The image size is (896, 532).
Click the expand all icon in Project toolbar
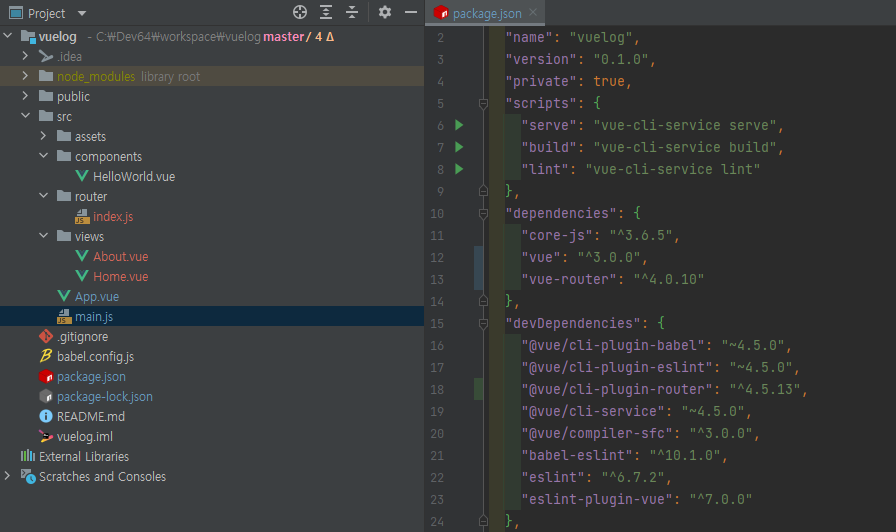click(326, 12)
